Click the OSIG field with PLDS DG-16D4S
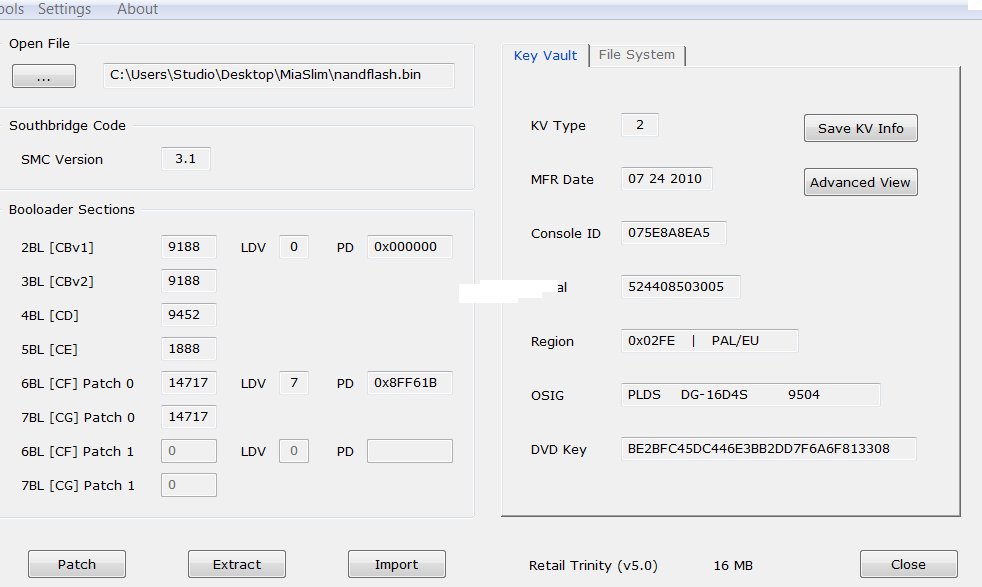This screenshot has width=982, height=587. pyautogui.click(x=750, y=395)
